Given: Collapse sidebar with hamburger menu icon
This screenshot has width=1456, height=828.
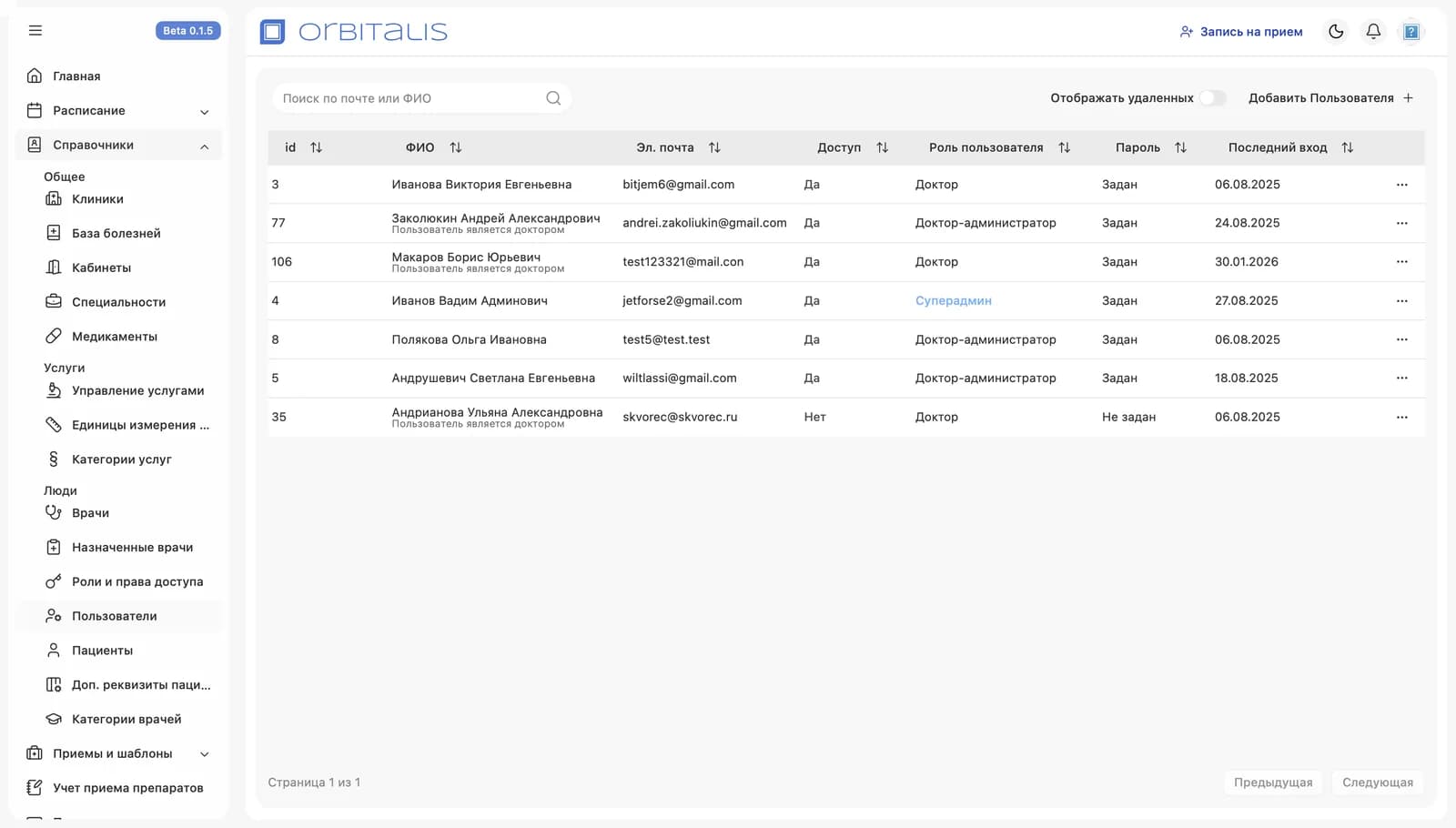Looking at the screenshot, I should tap(35, 30).
